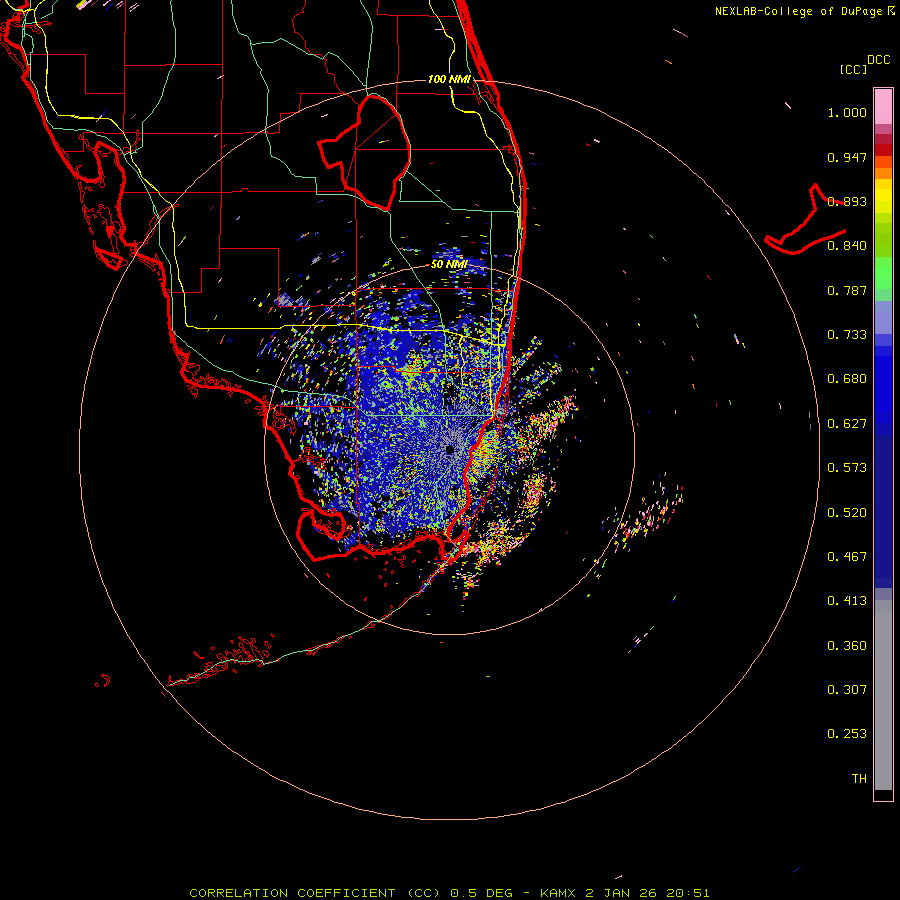Screen dimensions: 900x900
Task: Click the 0.680 color scale value
Action: 847,379
